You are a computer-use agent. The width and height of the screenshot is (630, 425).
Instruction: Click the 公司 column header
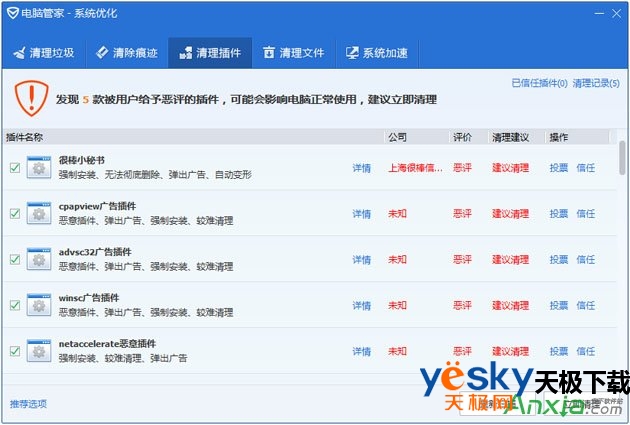point(417,137)
